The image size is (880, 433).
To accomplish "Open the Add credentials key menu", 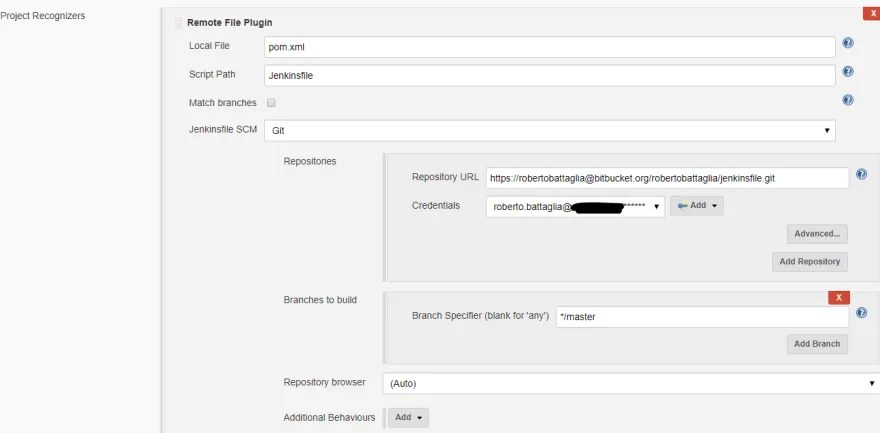I will 696,206.
